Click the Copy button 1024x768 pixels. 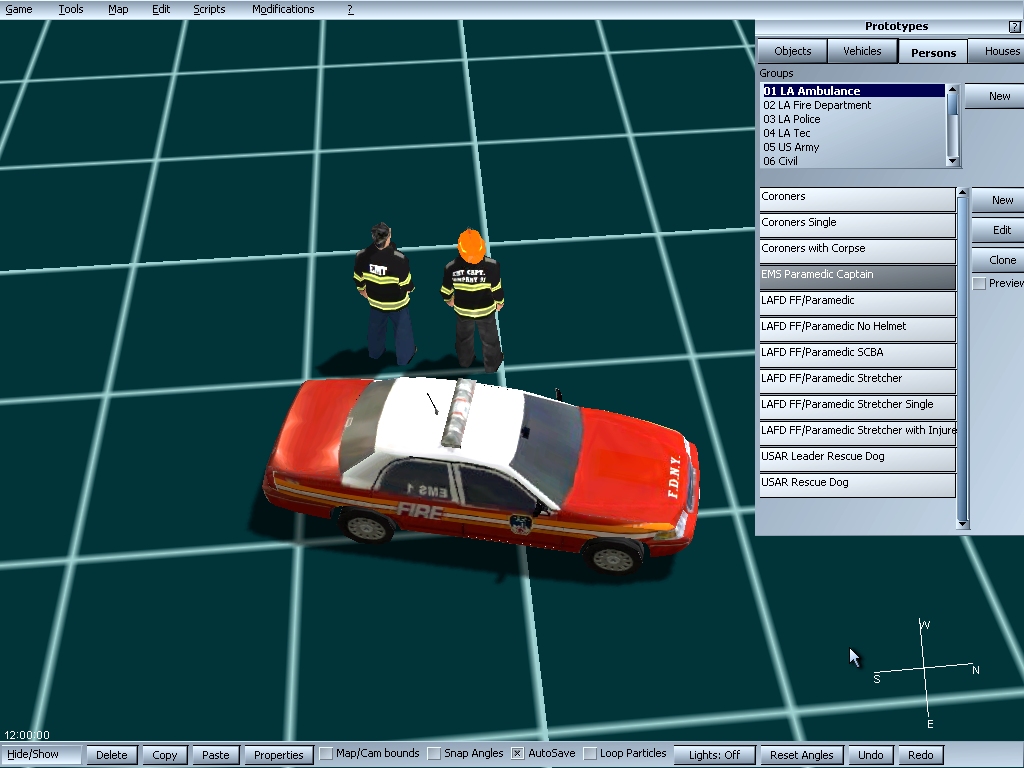click(x=165, y=755)
